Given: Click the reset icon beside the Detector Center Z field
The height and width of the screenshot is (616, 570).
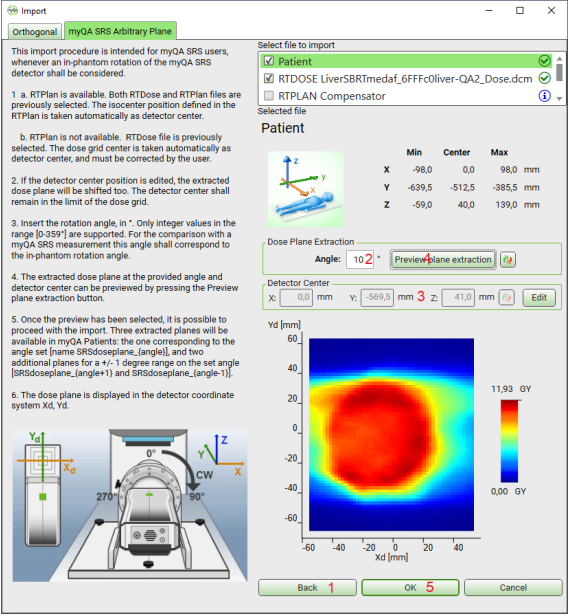Looking at the screenshot, I should click(506, 298).
